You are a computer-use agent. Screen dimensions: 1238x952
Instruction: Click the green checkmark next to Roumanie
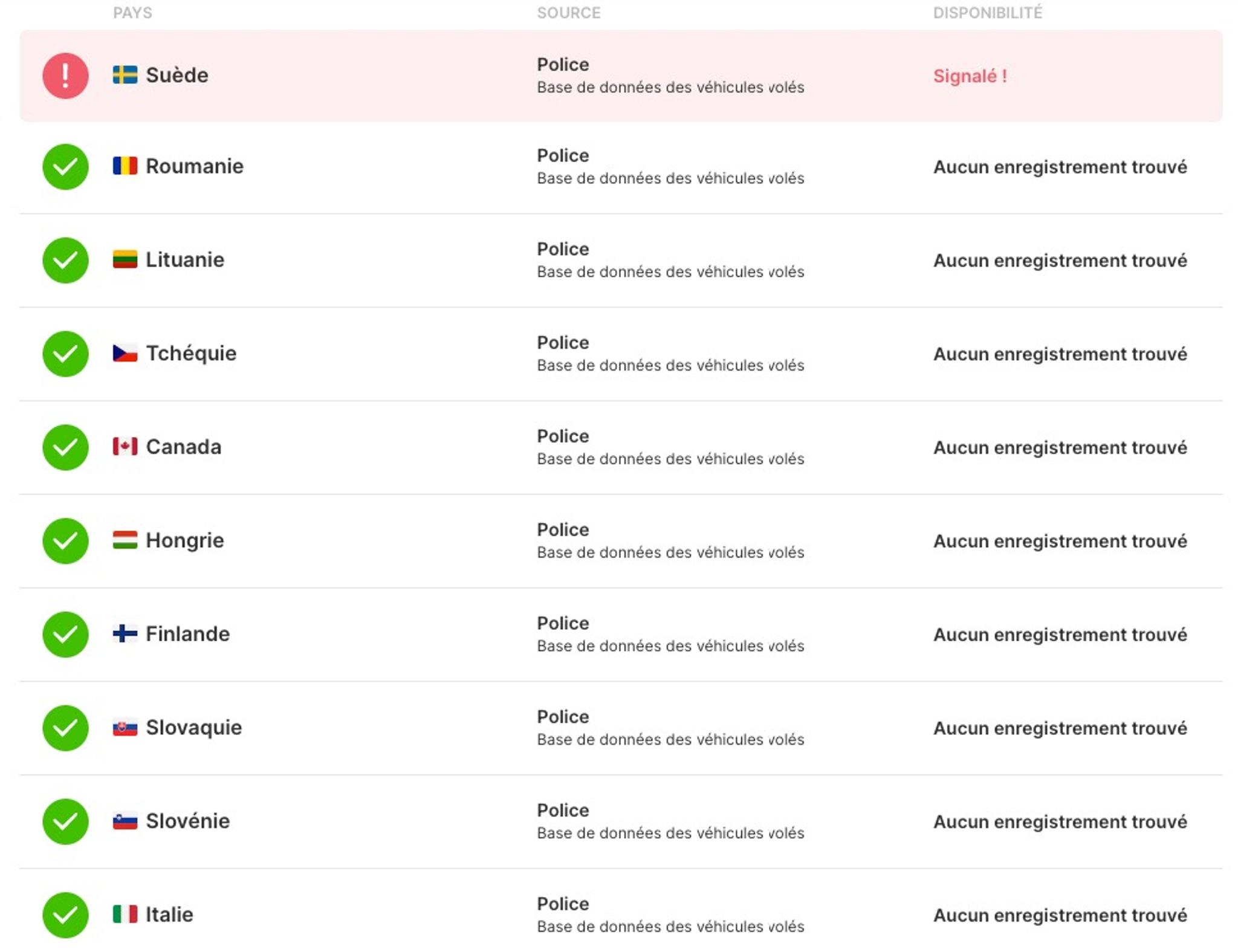[x=65, y=166]
